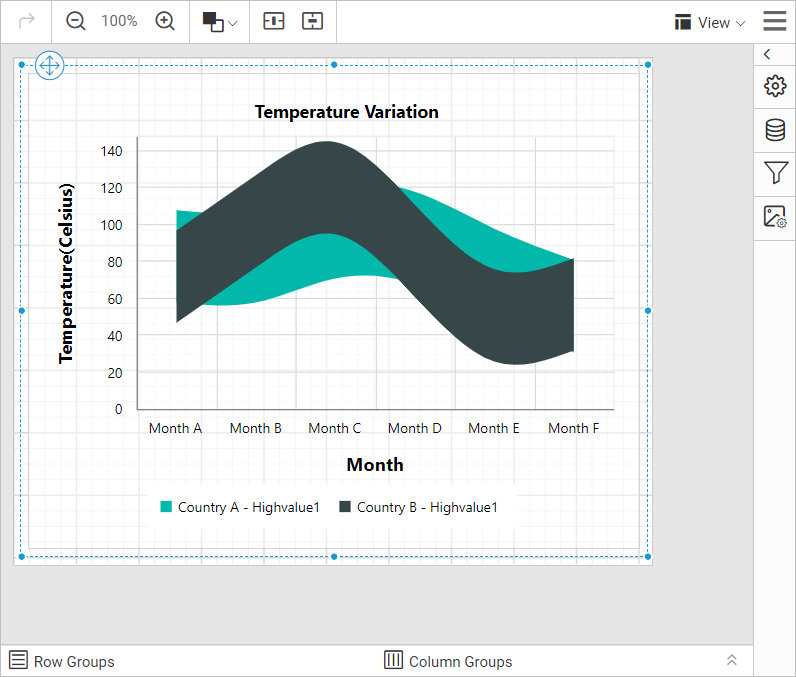Click the top-center chart resize handle
796x677 pixels.
[334, 65]
